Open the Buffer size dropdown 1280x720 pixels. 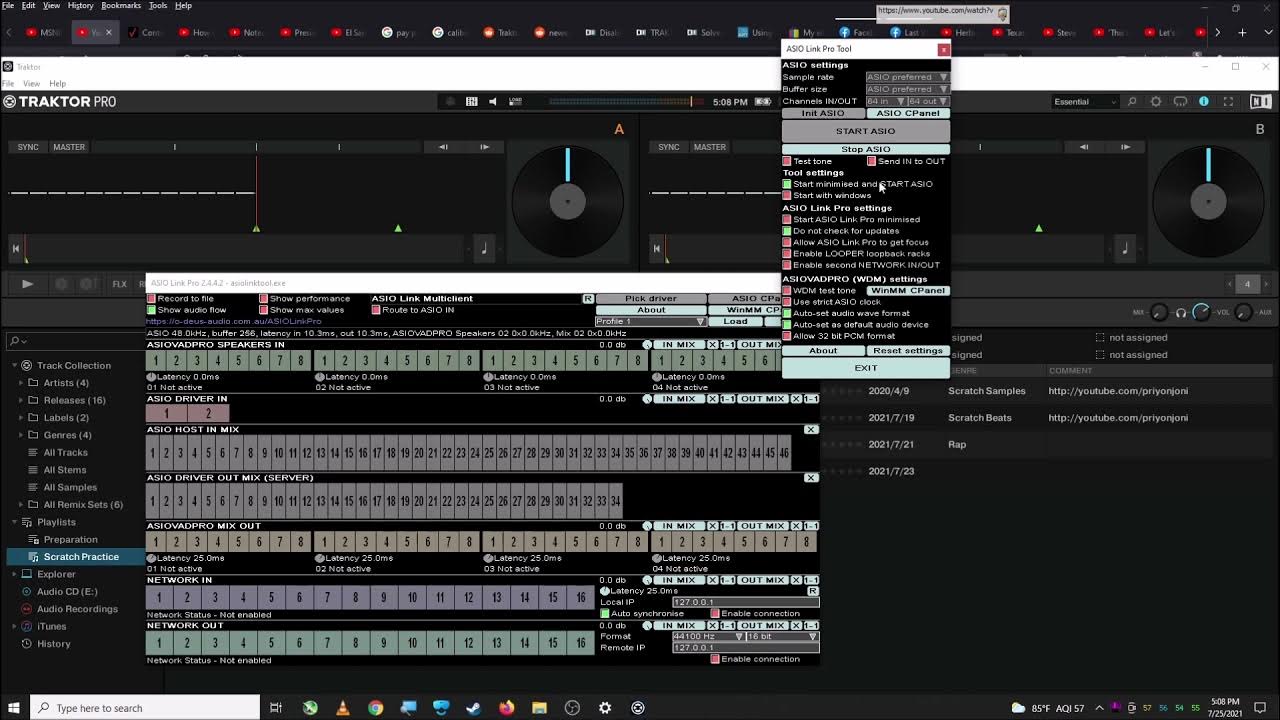pyautogui.click(x=907, y=89)
